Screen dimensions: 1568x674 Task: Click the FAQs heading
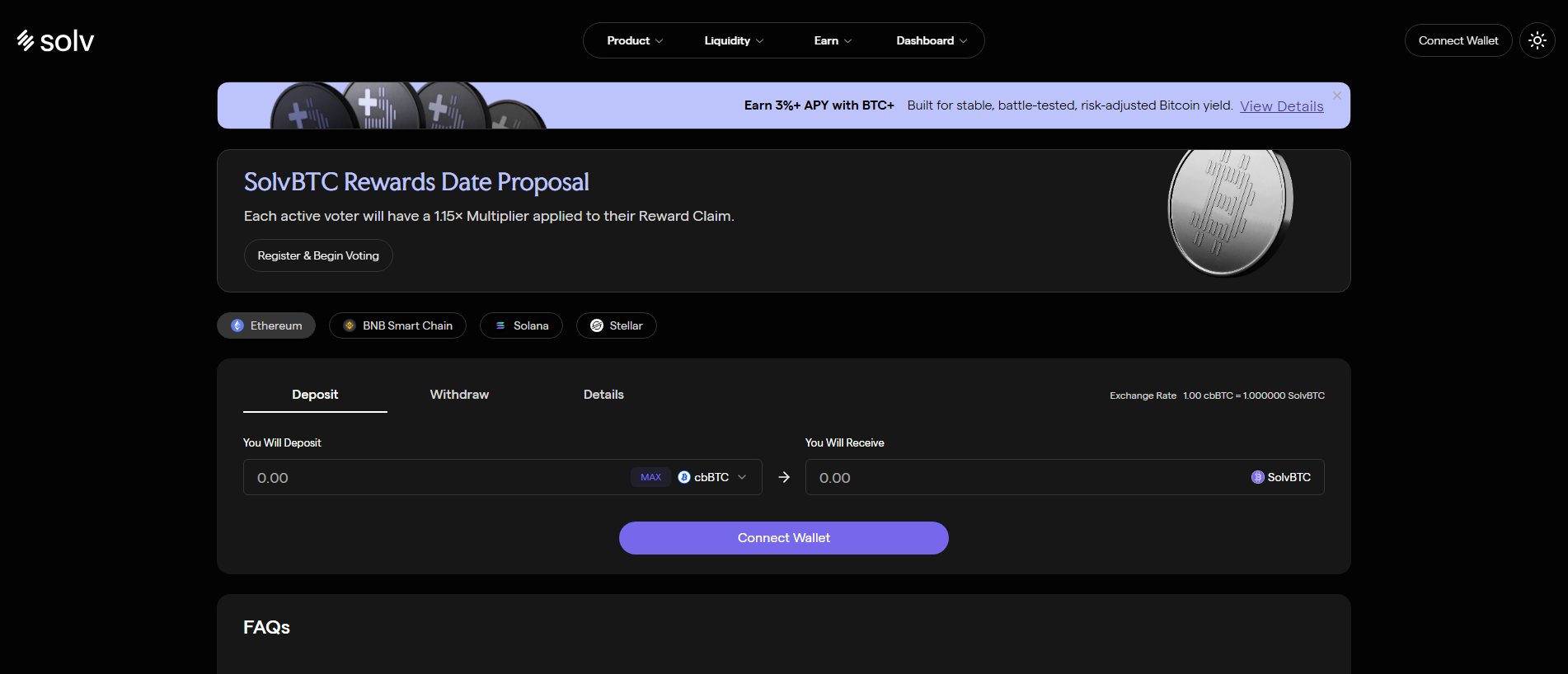pyautogui.click(x=266, y=627)
